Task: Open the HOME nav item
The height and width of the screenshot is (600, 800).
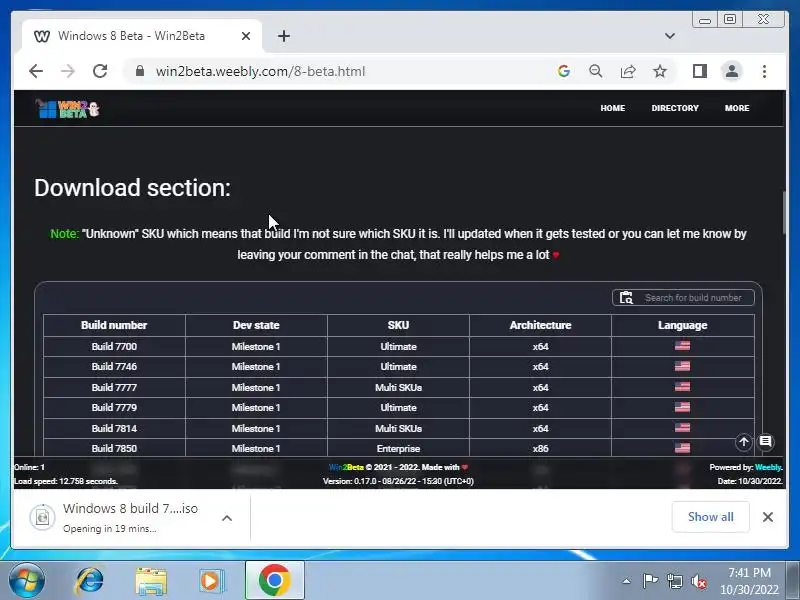Action: click(x=612, y=108)
